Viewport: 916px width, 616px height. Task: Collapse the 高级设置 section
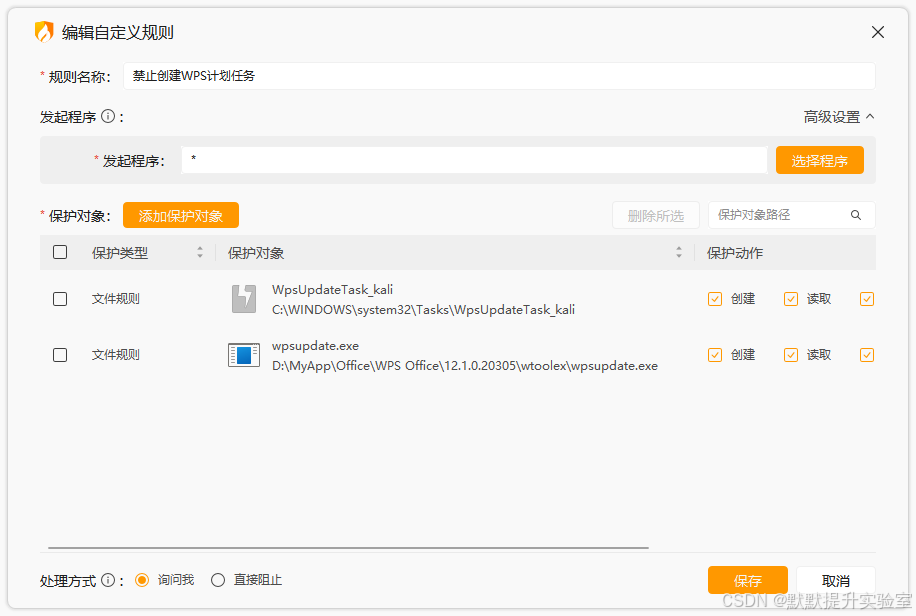tap(839, 117)
